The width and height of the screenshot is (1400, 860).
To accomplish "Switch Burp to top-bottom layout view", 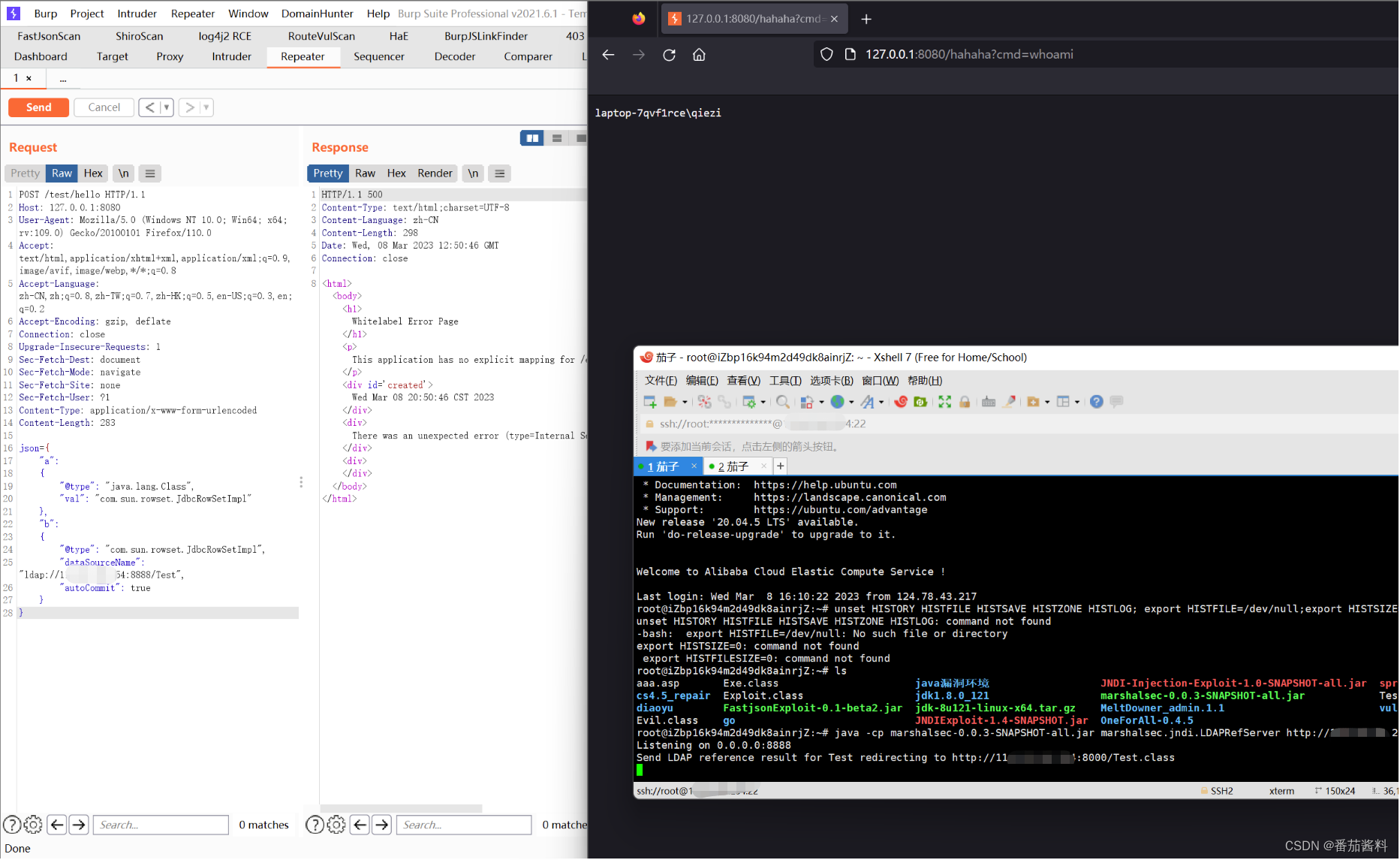I will pos(557,138).
